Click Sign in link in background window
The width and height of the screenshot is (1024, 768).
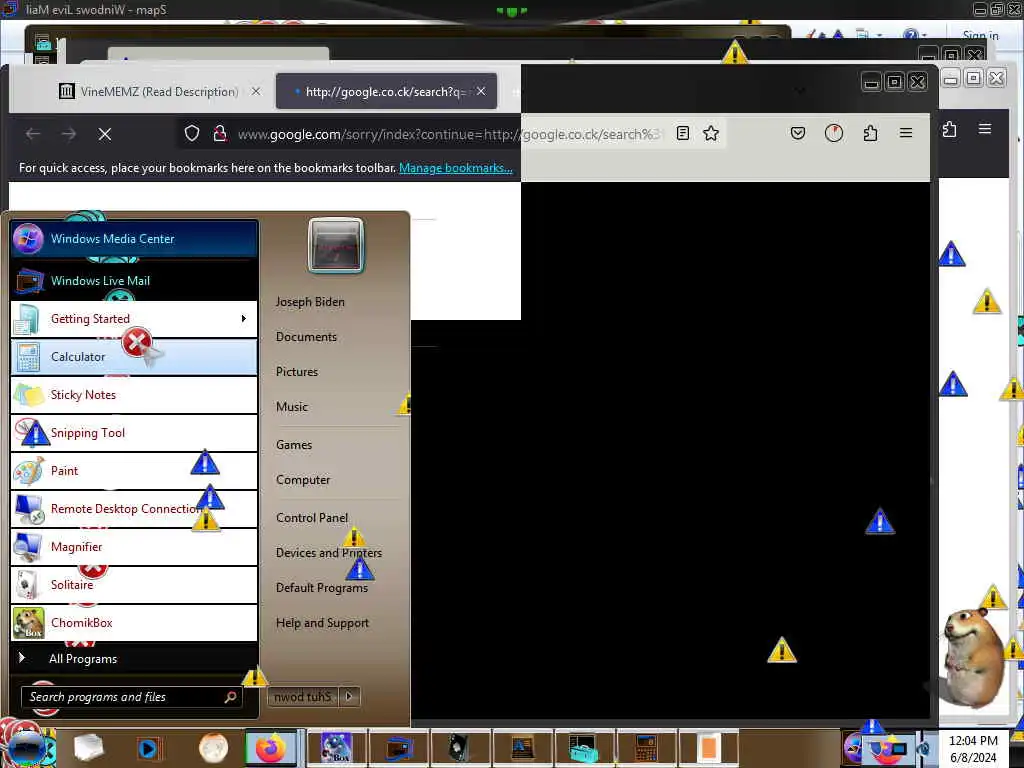[980, 35]
